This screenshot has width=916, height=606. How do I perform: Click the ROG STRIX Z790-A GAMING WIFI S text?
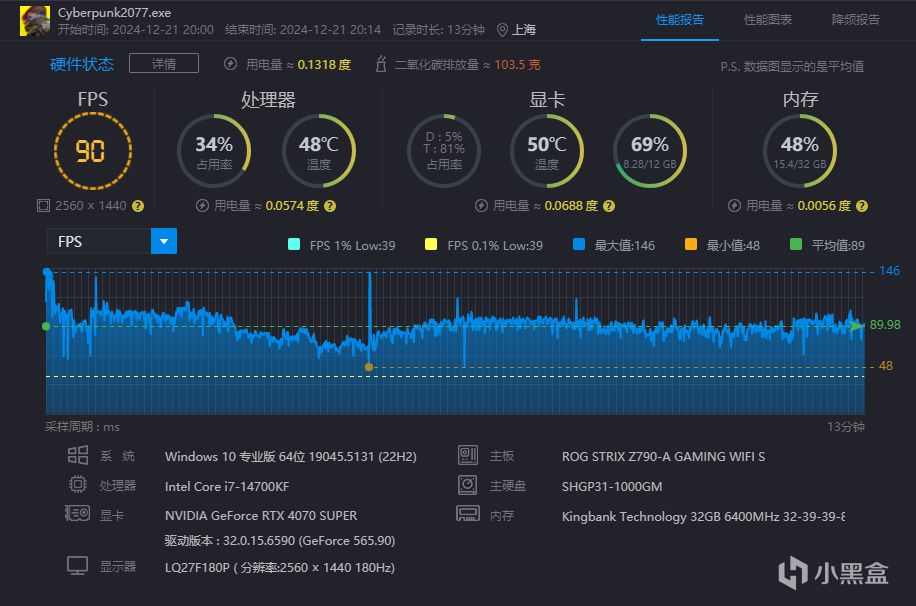[663, 456]
